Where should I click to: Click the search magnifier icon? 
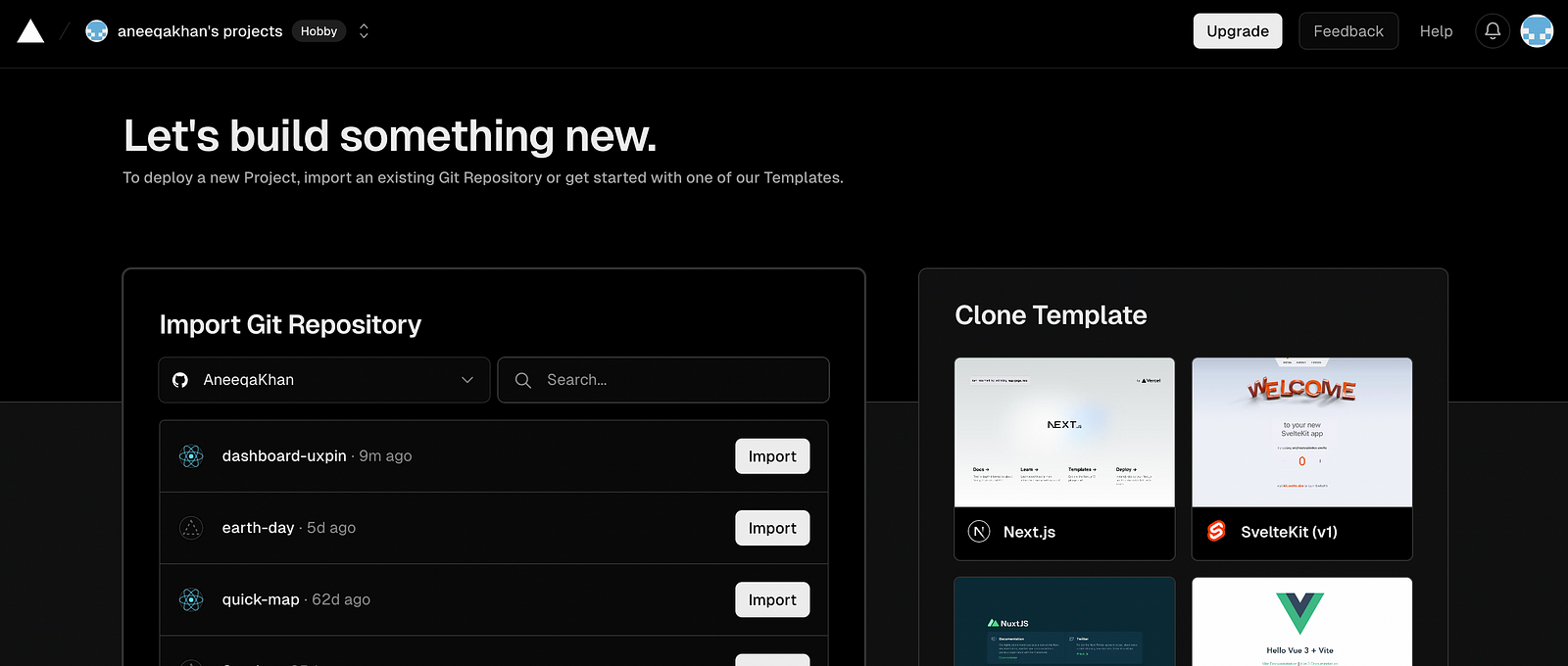523,380
